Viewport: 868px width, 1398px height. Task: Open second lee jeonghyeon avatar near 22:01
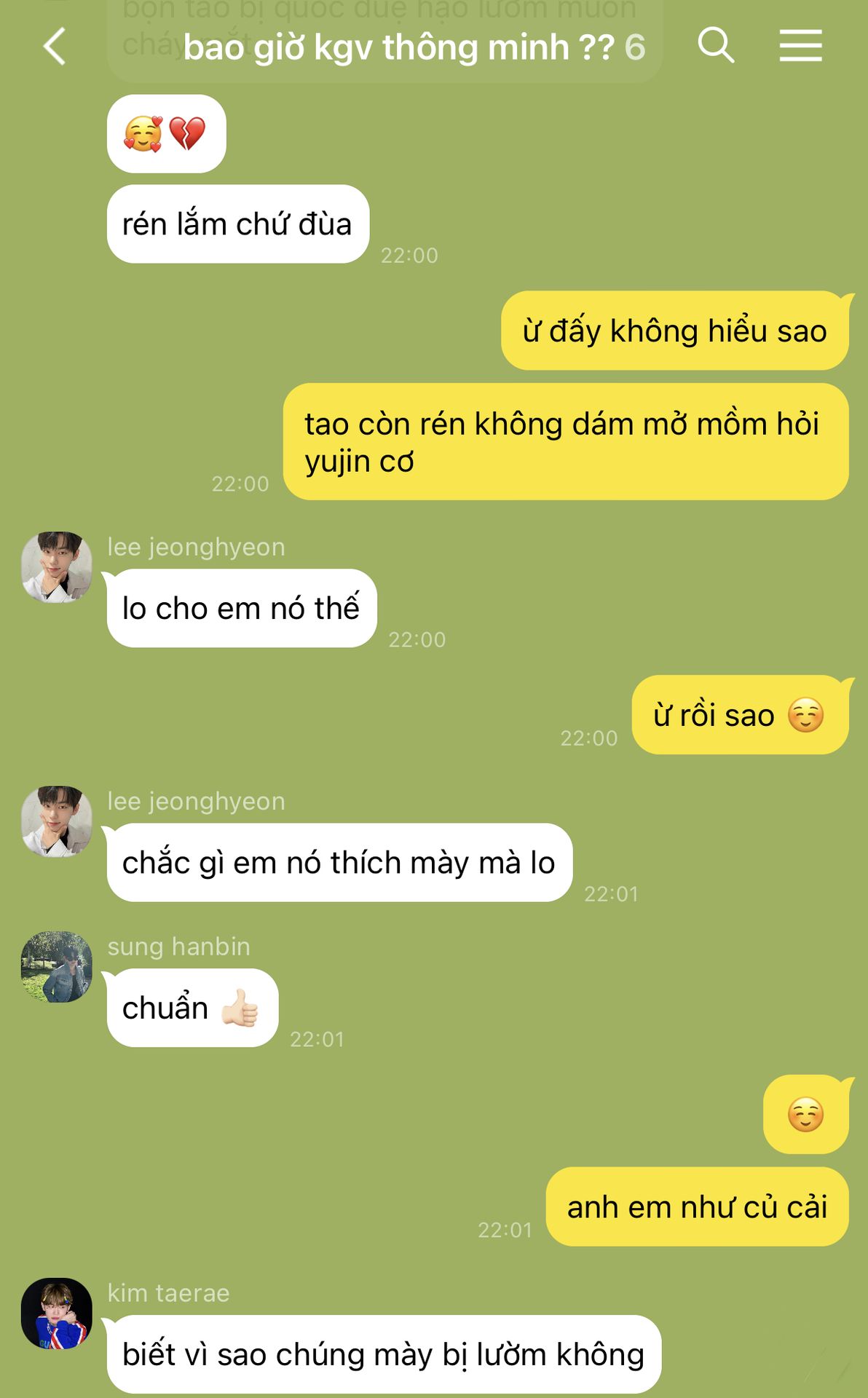57,821
